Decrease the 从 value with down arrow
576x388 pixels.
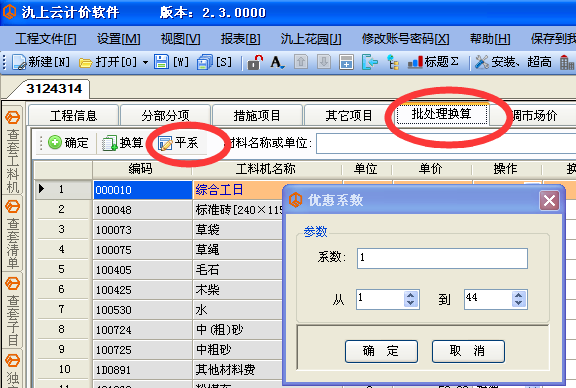click(x=411, y=303)
